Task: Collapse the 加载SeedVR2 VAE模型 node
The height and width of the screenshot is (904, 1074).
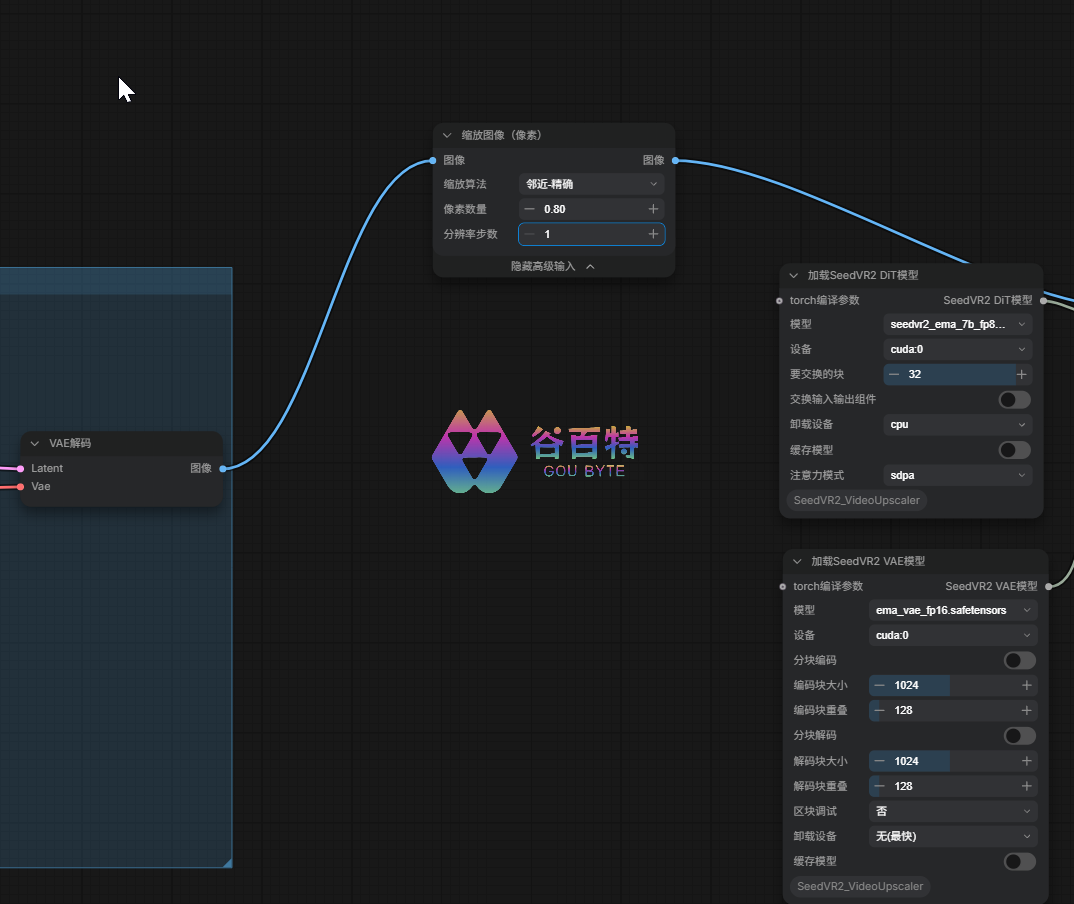Action: (797, 562)
